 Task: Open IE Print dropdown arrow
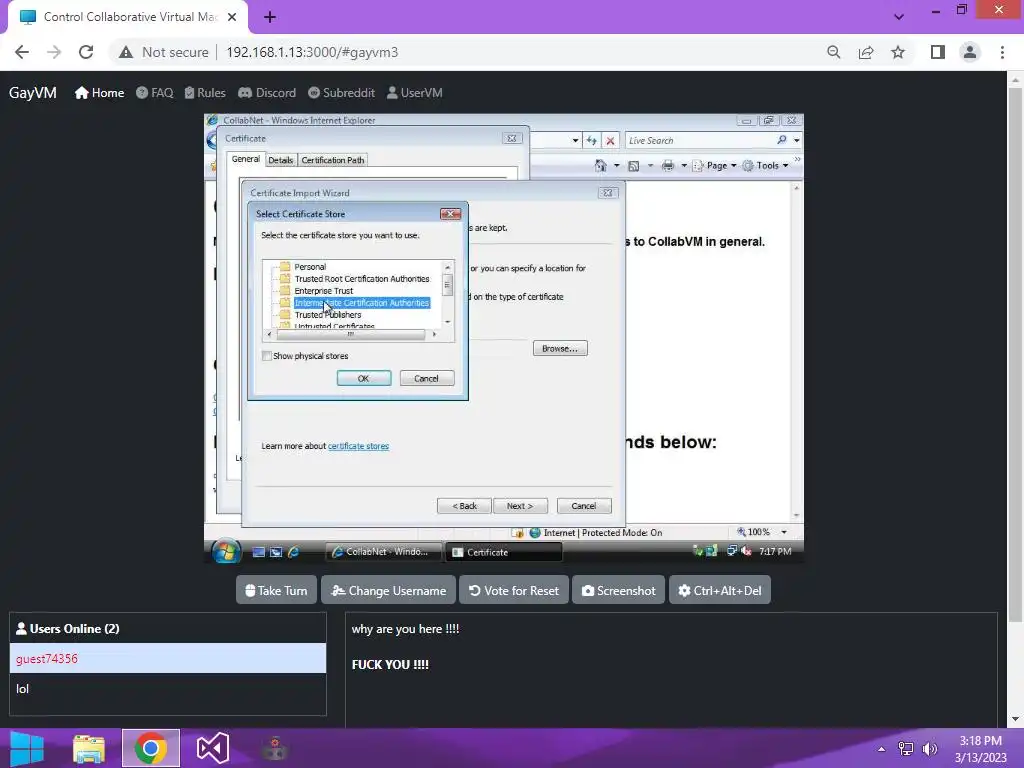click(x=684, y=166)
